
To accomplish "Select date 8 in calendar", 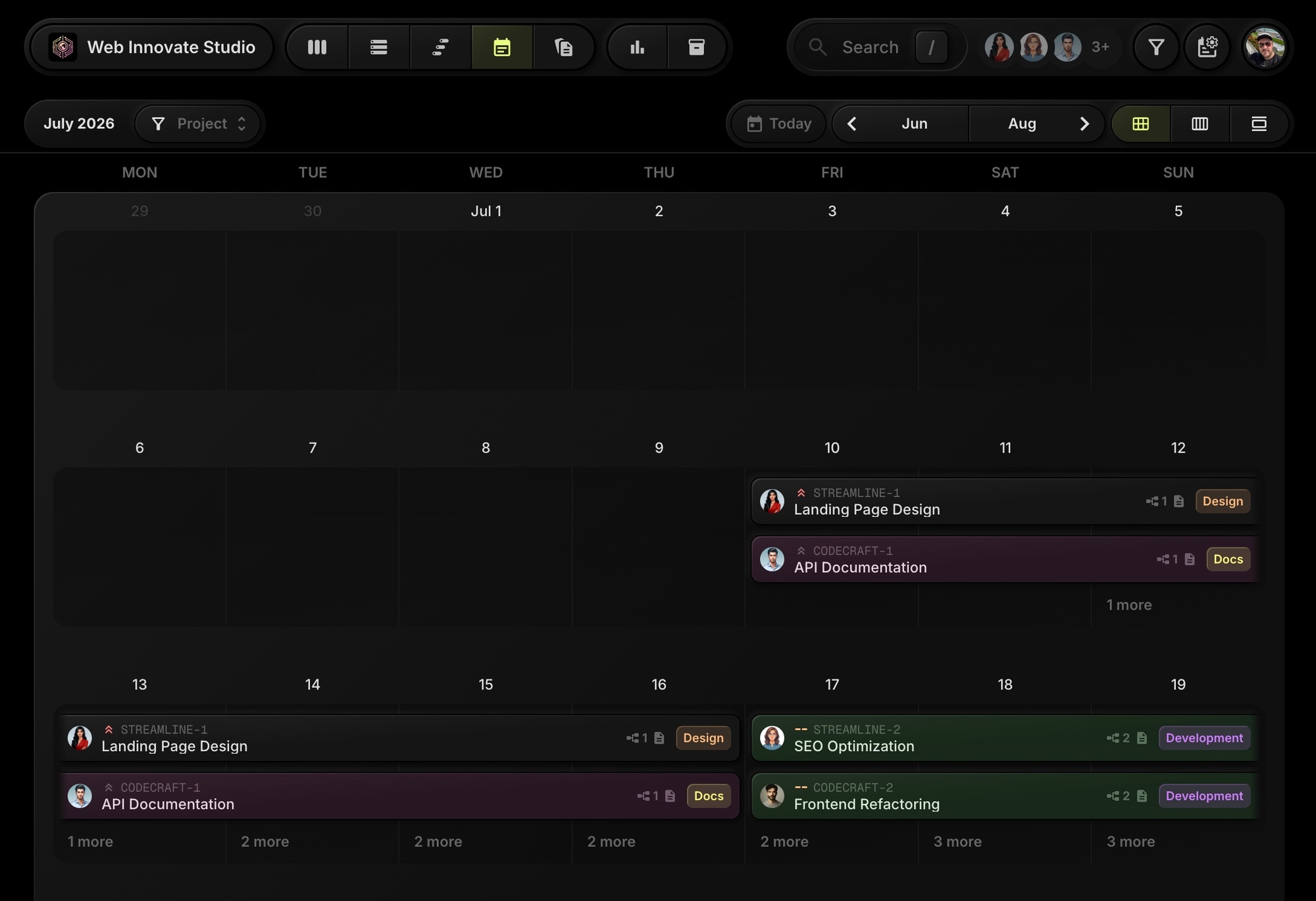I will tap(486, 448).
